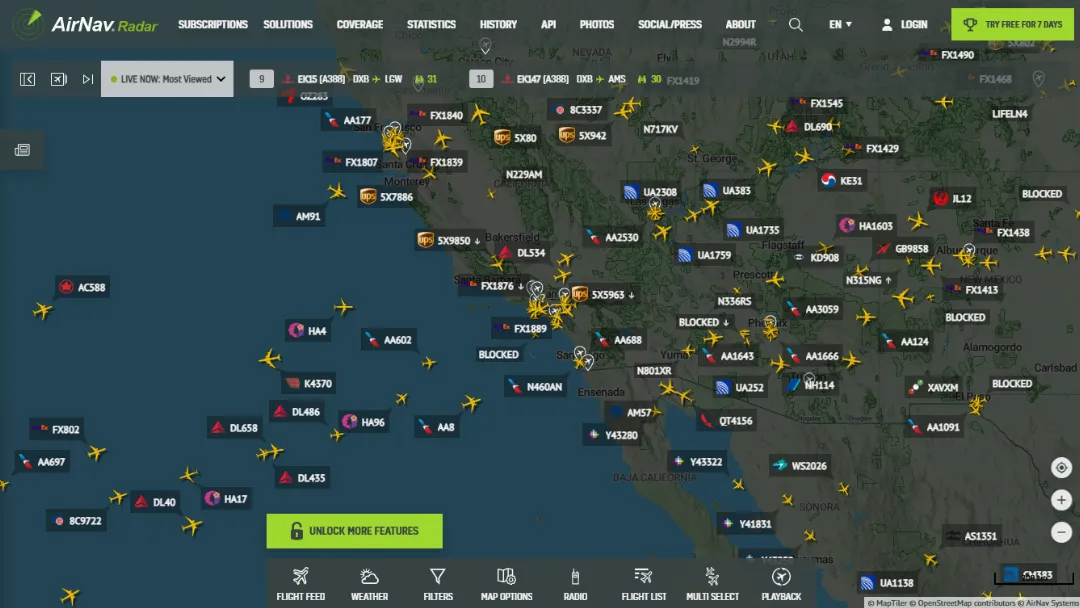Select Japan Airlines flight JL12 label
1080x608 pixels.
pos(953,198)
